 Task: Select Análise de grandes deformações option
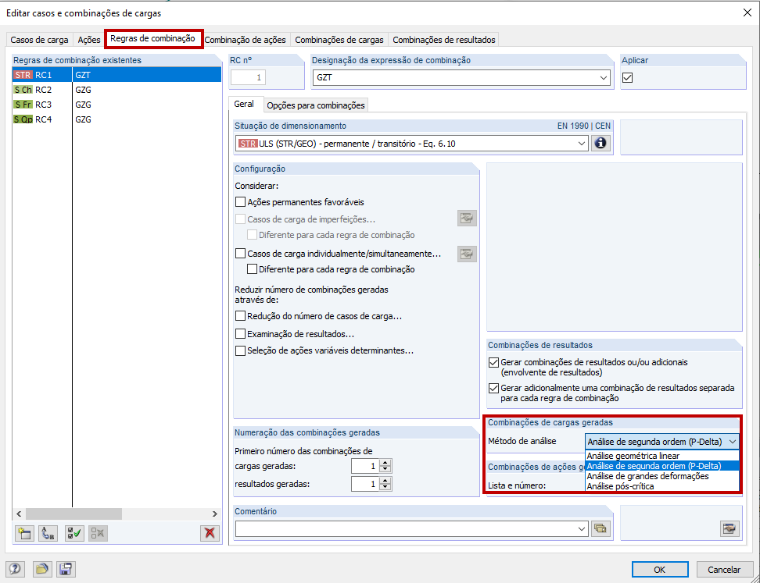click(x=662, y=476)
